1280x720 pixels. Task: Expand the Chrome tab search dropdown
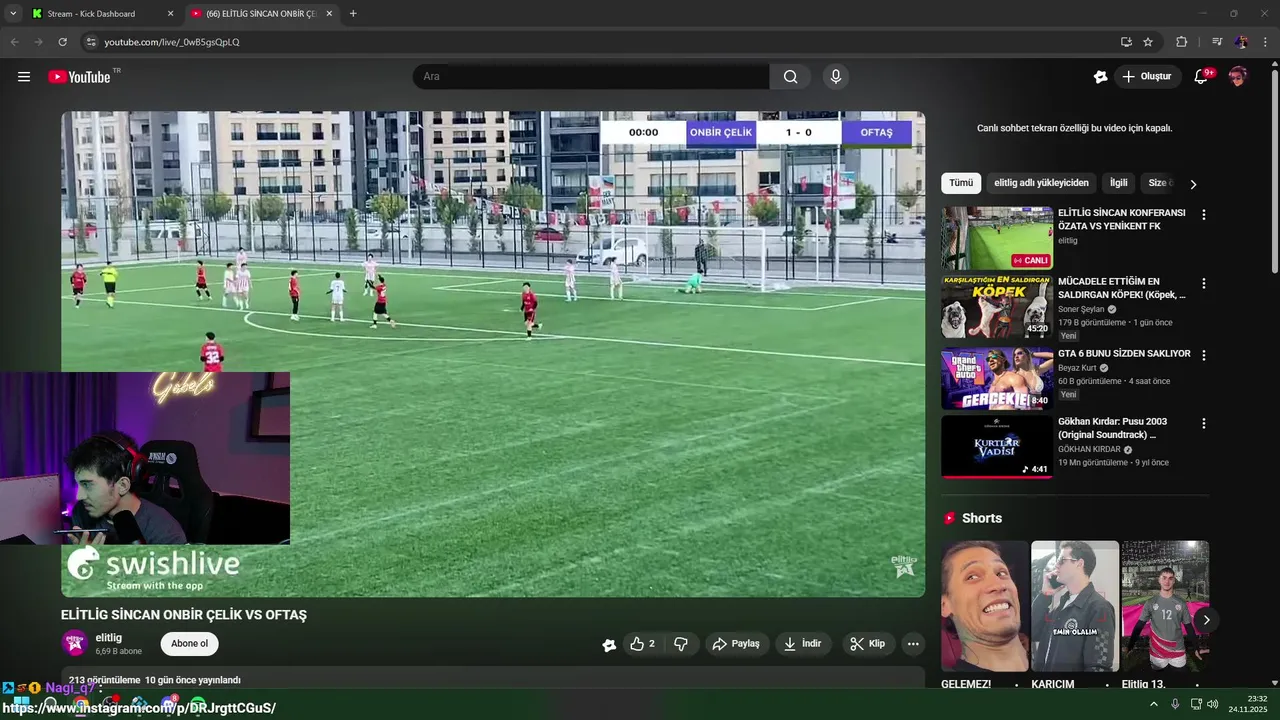pos(12,13)
